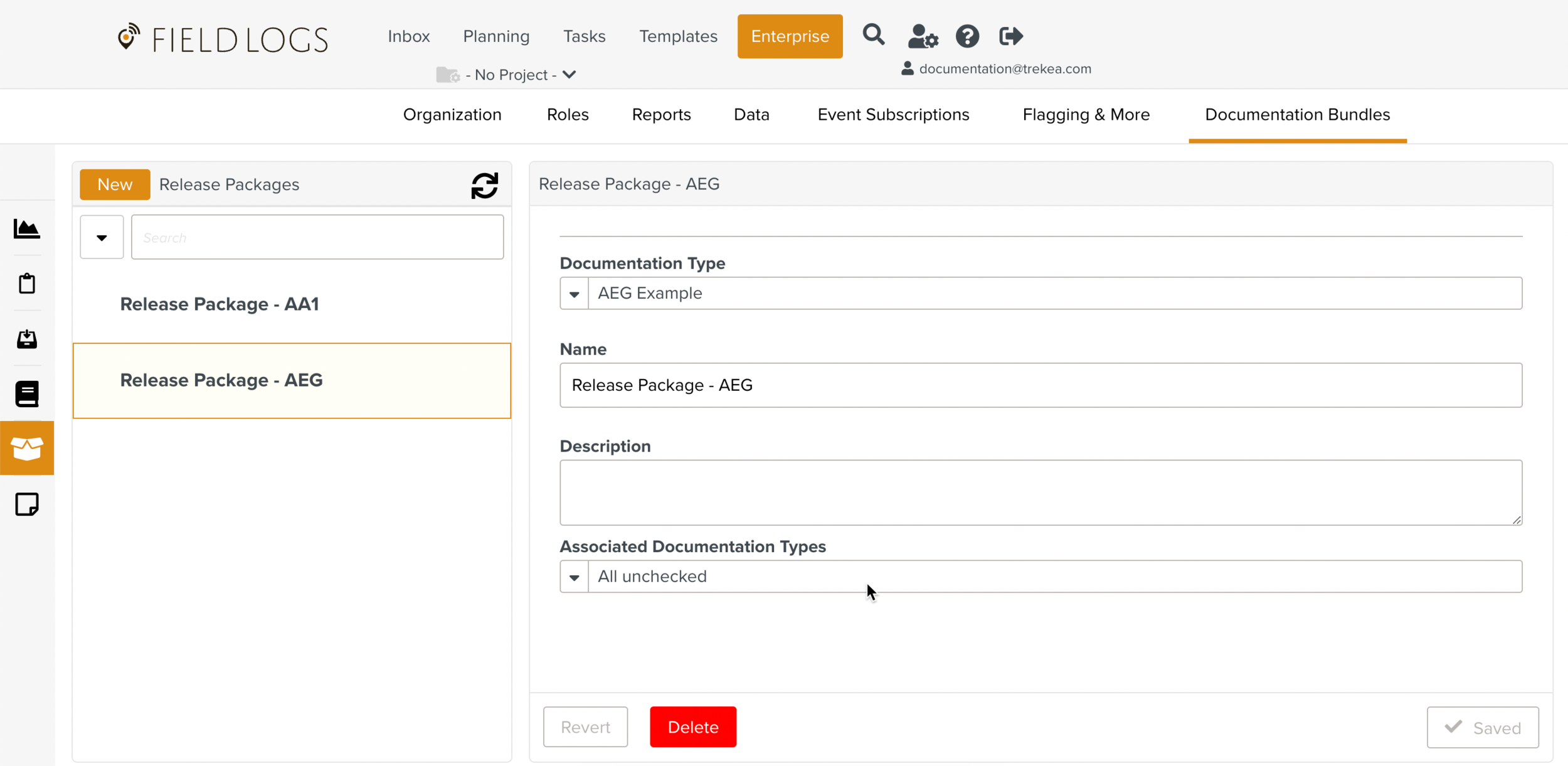Image resolution: width=1568 pixels, height=766 pixels.
Task: Click the search magnifier icon in header
Action: tap(873, 35)
